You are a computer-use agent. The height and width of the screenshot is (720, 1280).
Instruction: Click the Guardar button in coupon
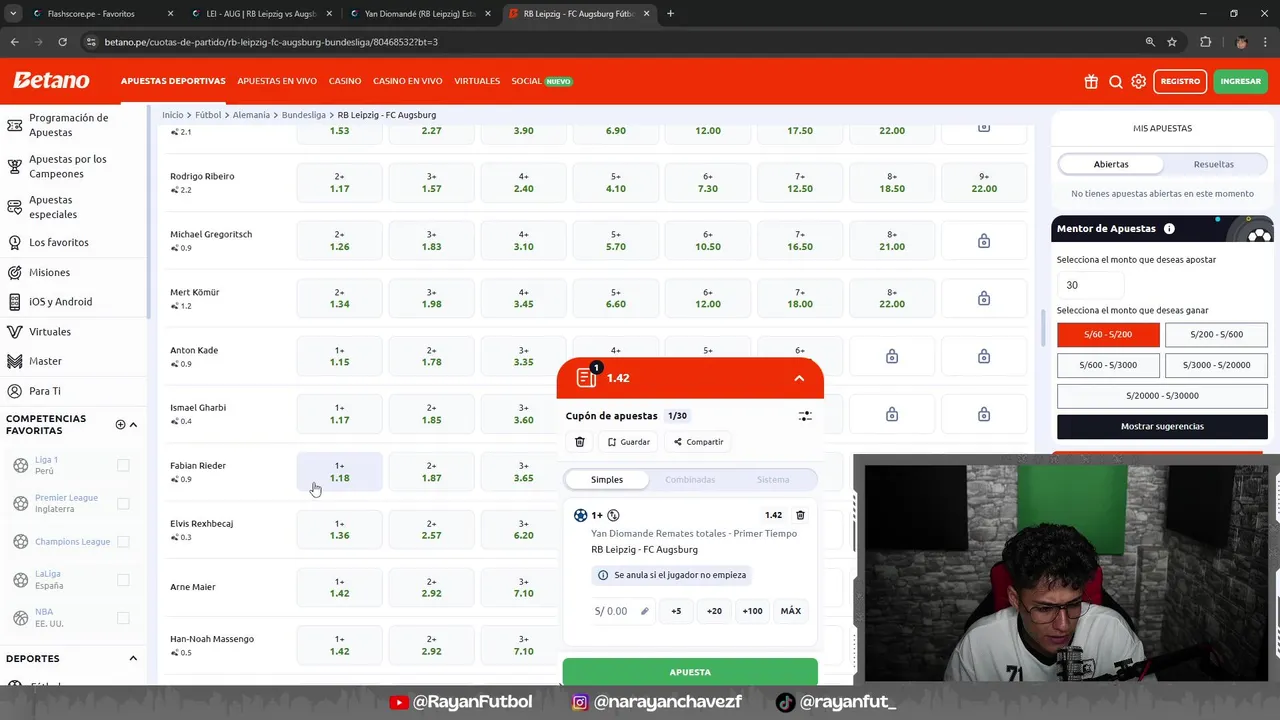click(629, 442)
